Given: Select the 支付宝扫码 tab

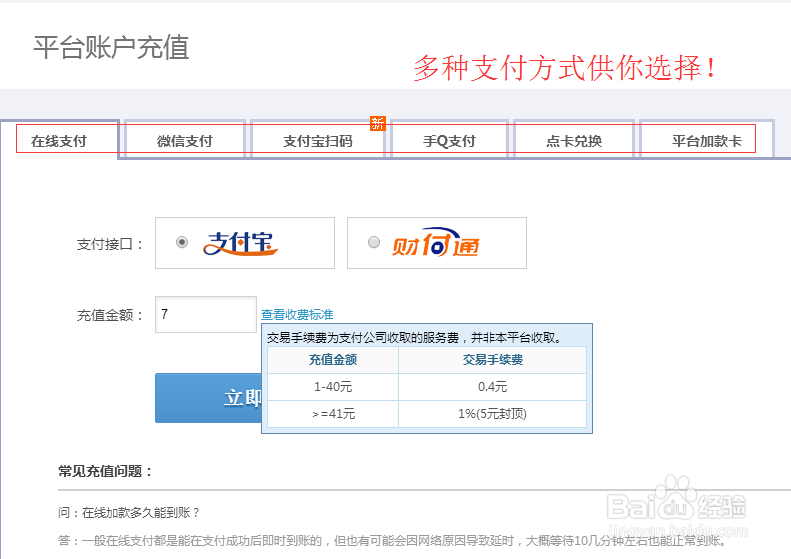Looking at the screenshot, I should pyautogui.click(x=318, y=141).
